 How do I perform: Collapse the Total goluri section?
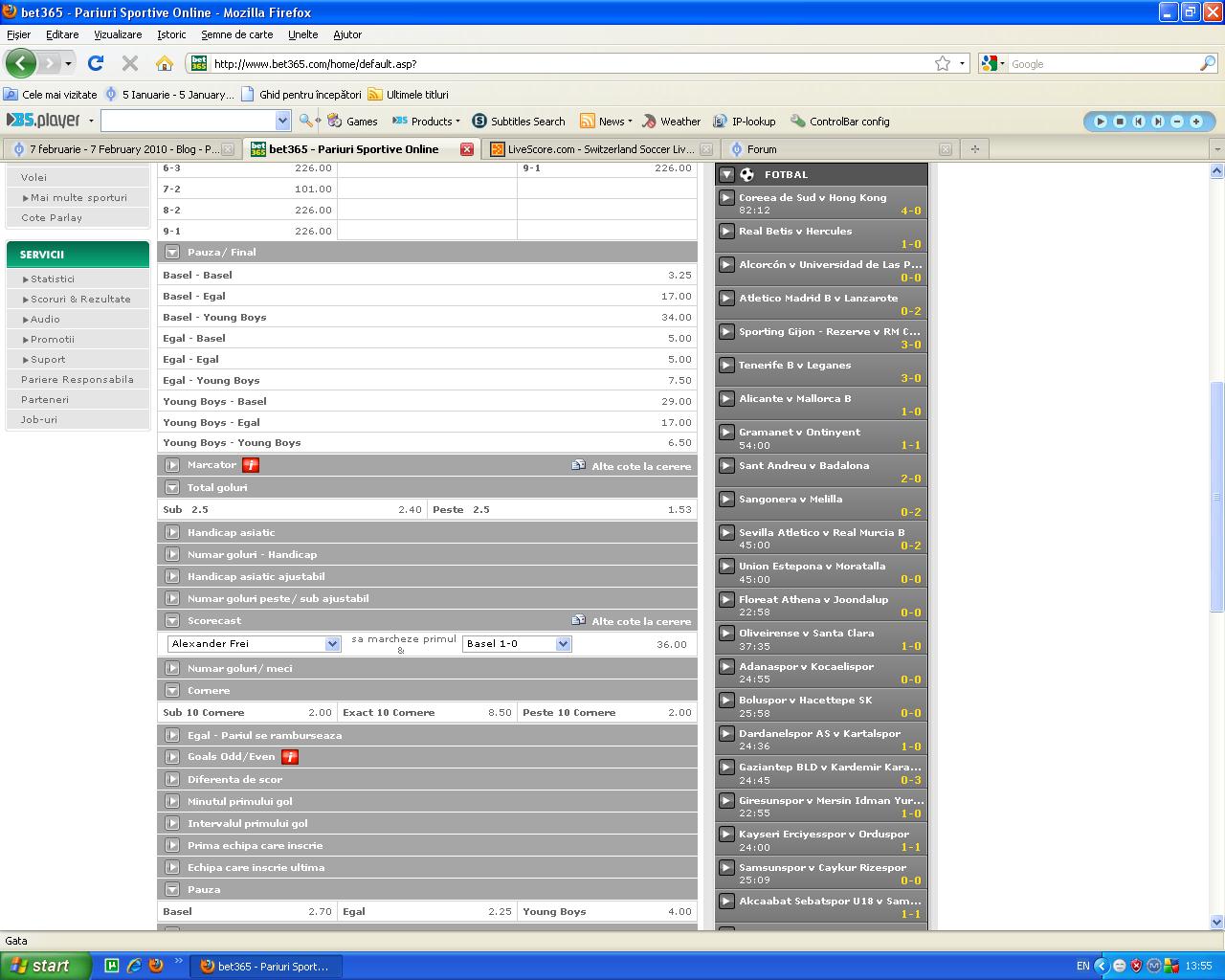pos(172,487)
